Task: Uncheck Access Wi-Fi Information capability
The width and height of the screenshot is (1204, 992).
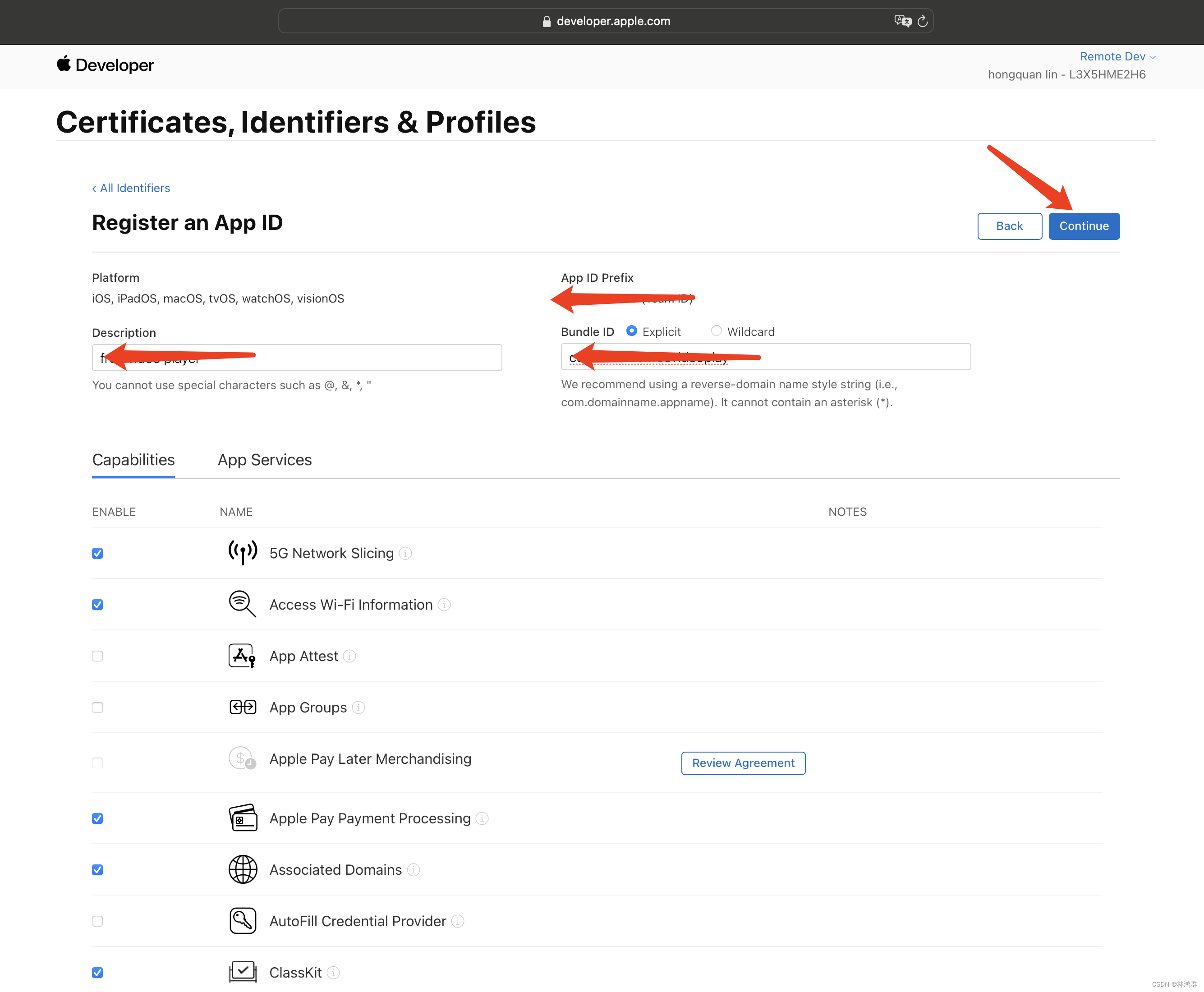Action: [98, 605]
